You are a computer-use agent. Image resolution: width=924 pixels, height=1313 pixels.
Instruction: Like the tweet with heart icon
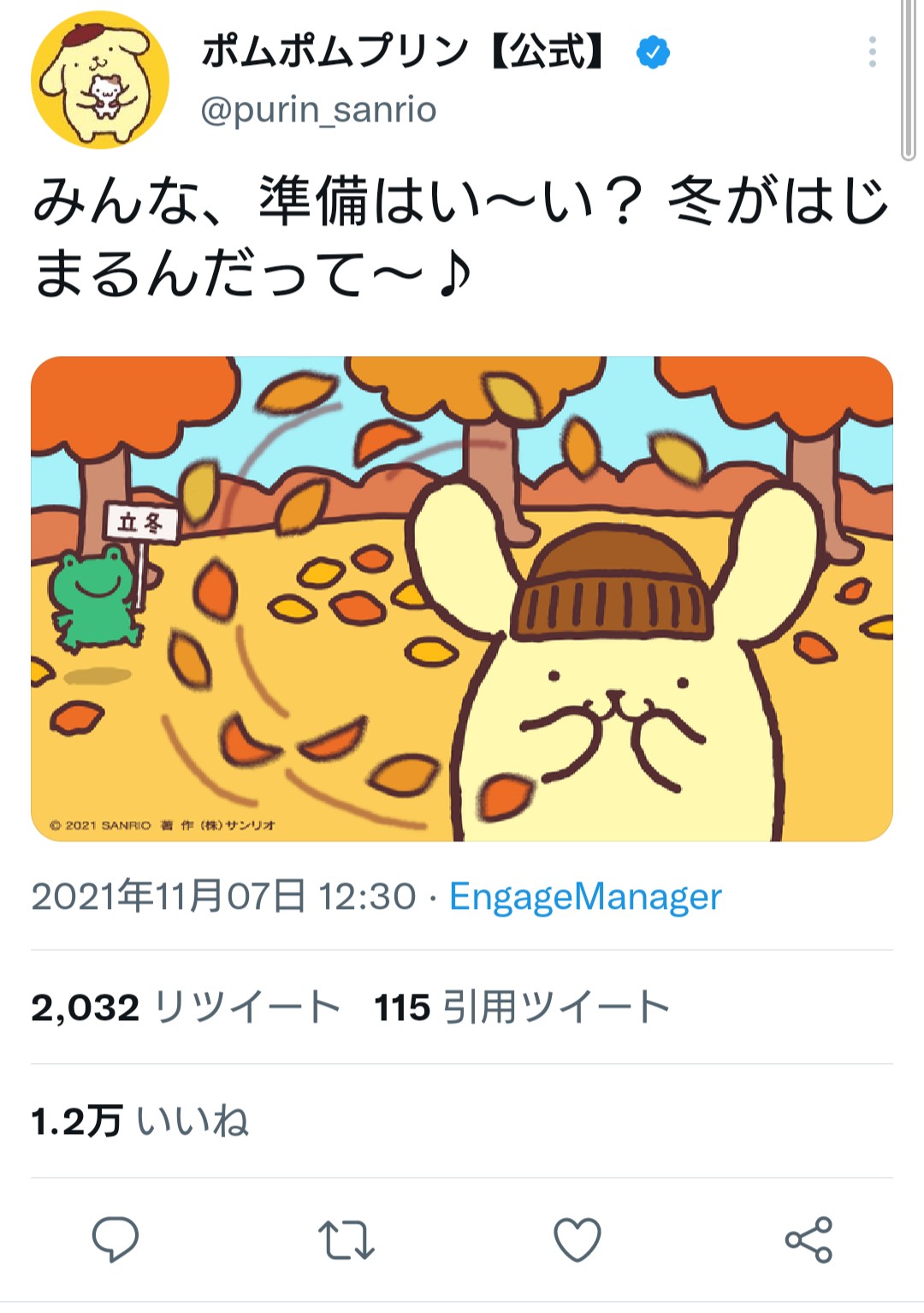click(x=577, y=1239)
